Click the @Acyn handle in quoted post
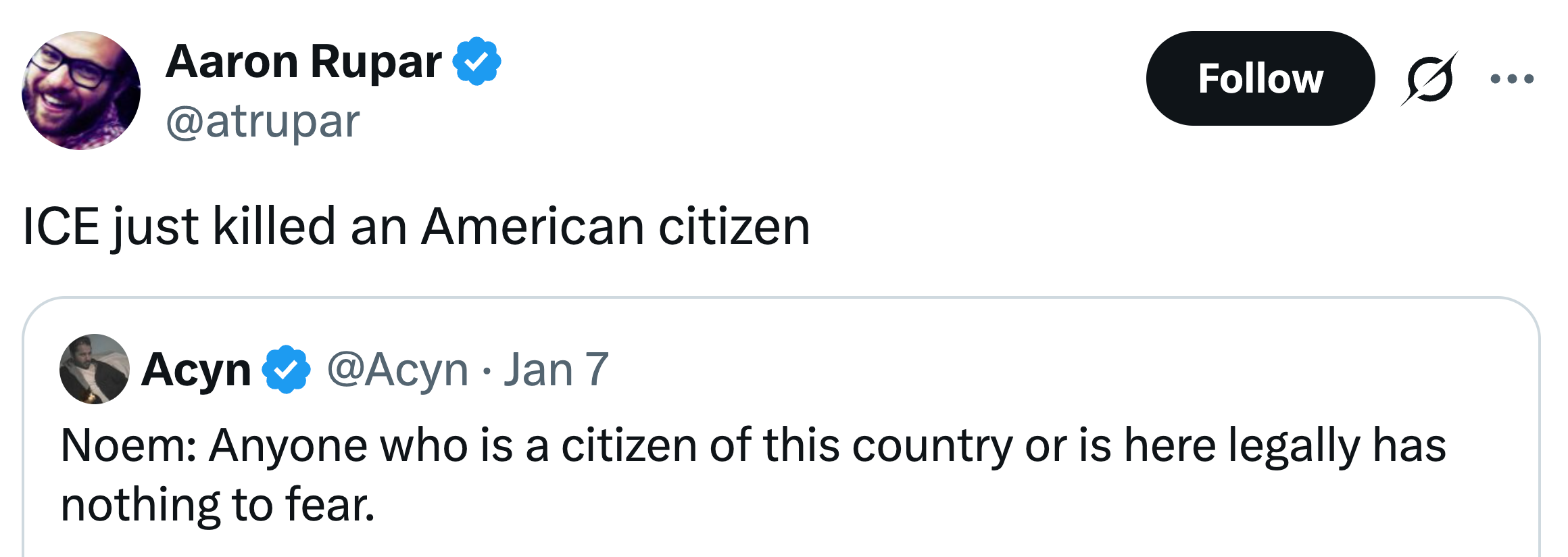The height and width of the screenshot is (557, 1568). coord(397,370)
